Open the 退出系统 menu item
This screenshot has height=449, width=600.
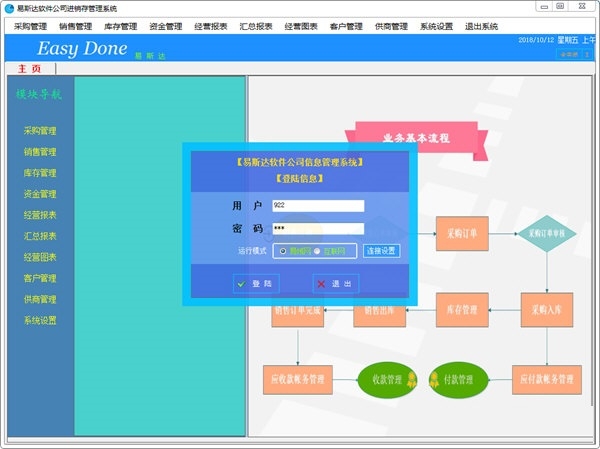coord(481,26)
